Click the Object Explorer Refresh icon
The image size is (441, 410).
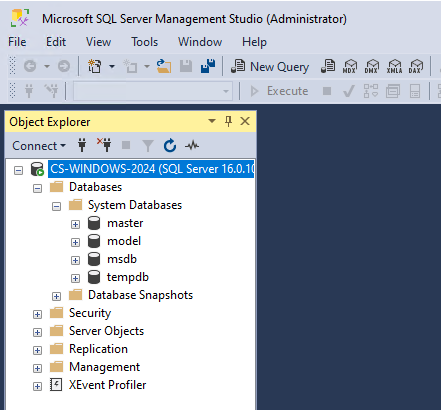pos(170,145)
